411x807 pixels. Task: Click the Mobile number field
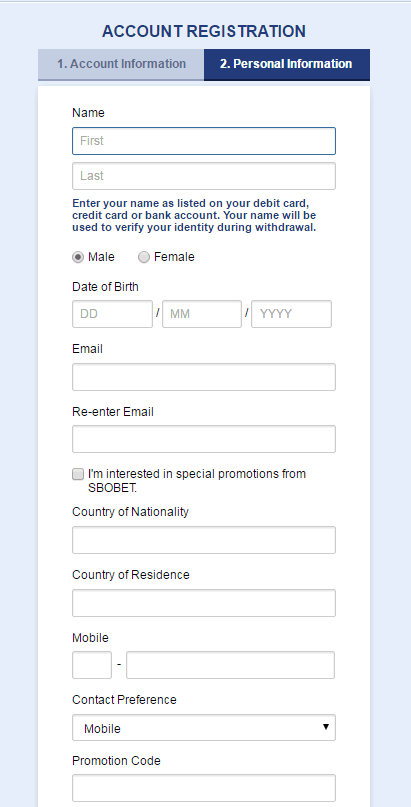pyautogui.click(x=230, y=665)
